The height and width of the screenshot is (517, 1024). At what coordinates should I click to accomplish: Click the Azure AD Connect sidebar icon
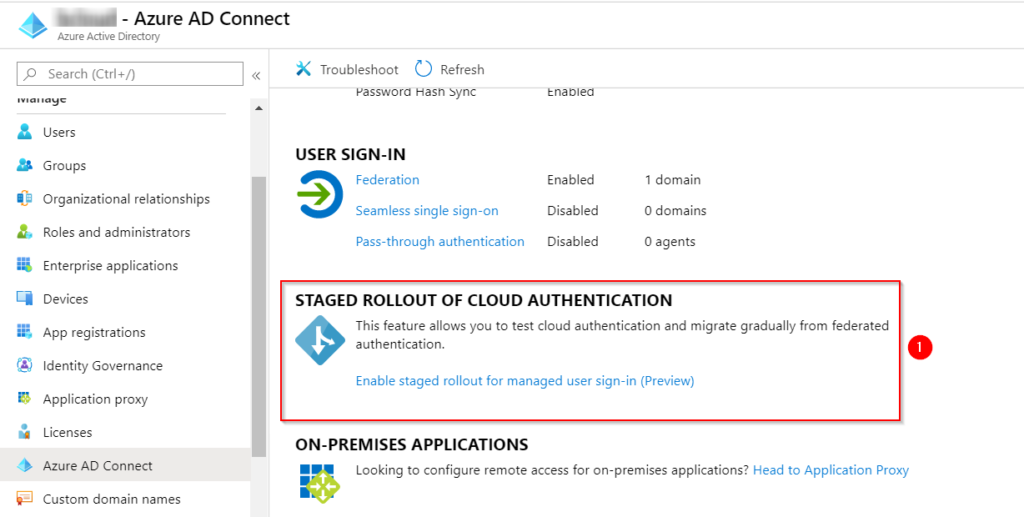[25, 465]
